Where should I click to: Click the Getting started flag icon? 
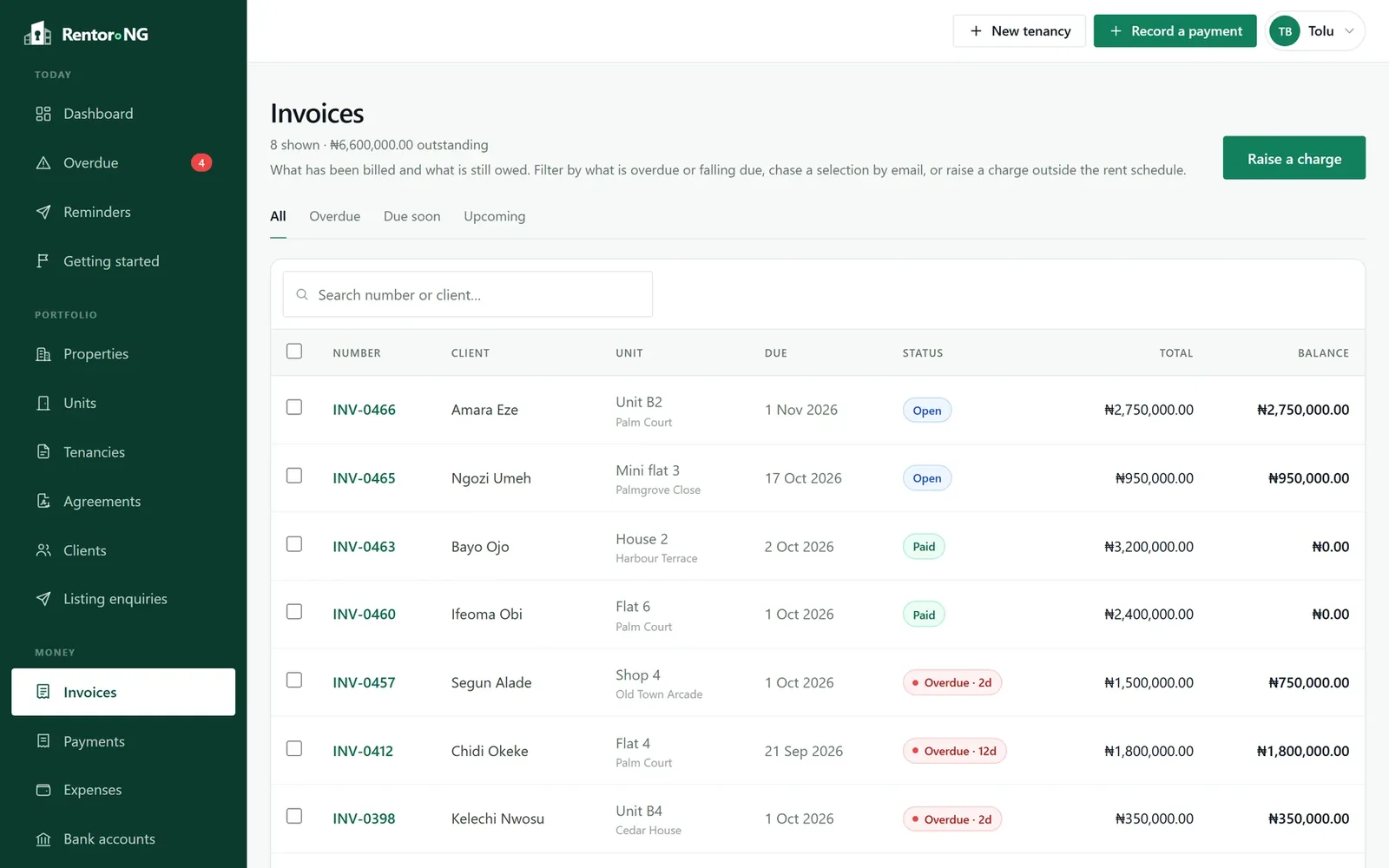[x=43, y=261]
